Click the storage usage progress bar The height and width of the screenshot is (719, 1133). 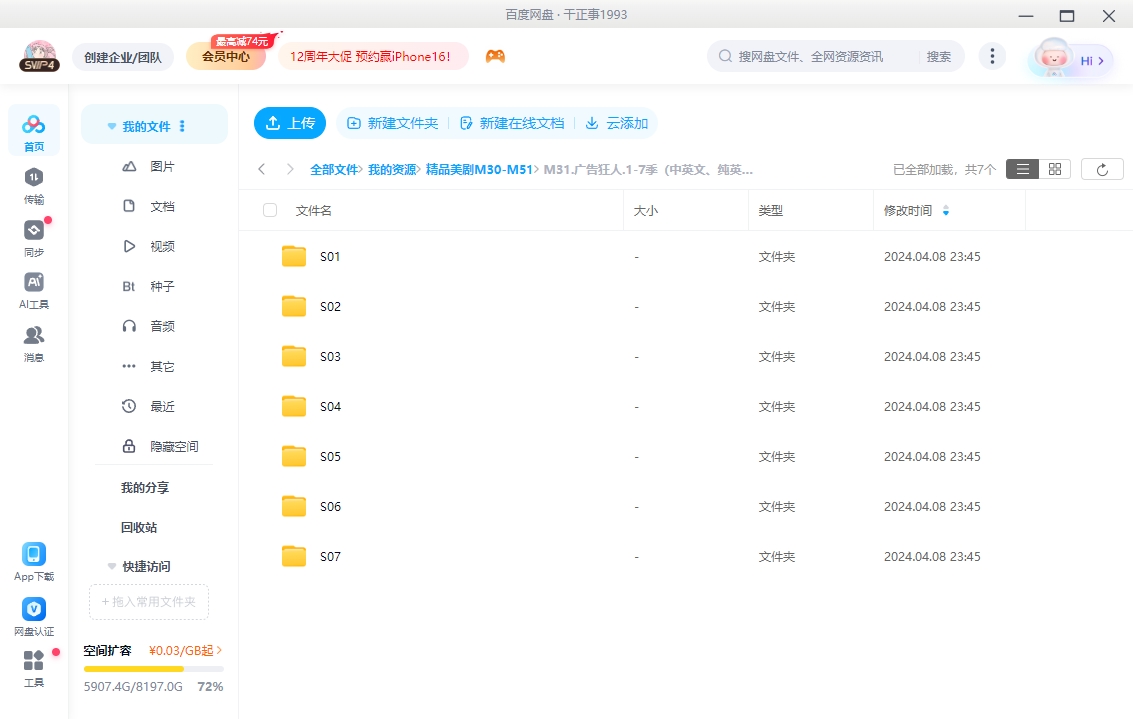pyautogui.click(x=153, y=668)
